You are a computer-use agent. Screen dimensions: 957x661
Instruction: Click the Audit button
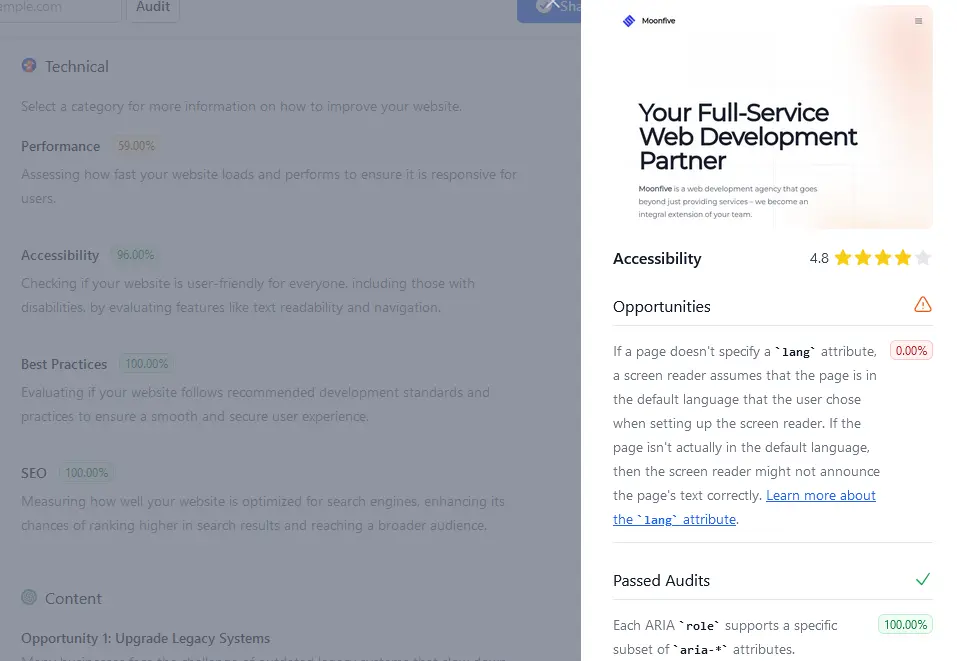(x=153, y=7)
